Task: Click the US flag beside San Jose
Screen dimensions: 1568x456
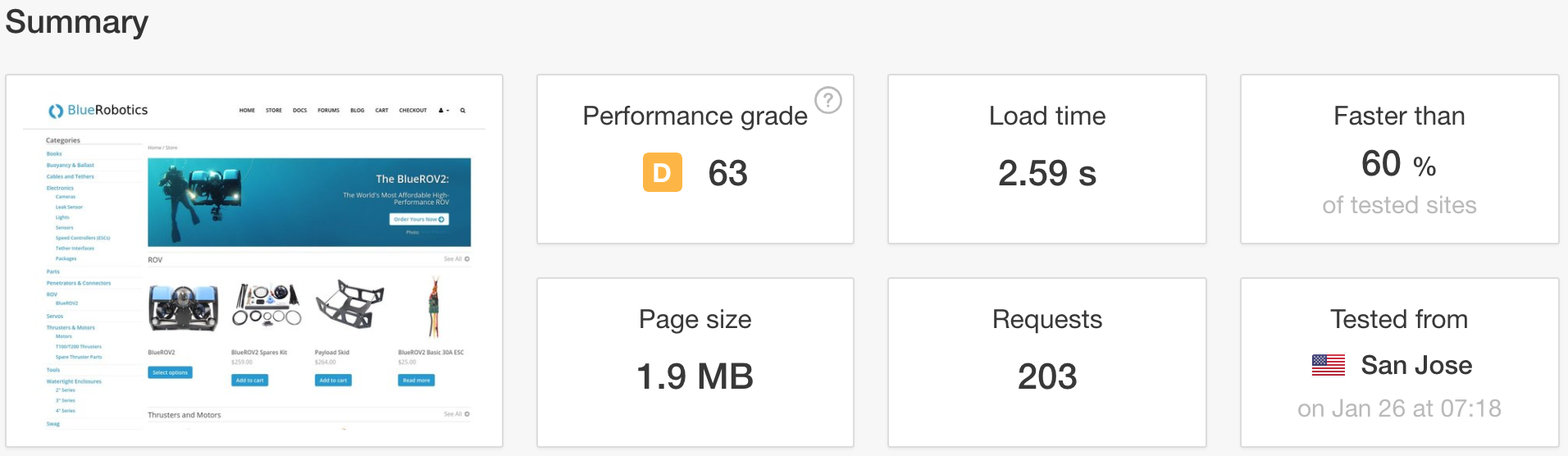Action: pos(1328,365)
